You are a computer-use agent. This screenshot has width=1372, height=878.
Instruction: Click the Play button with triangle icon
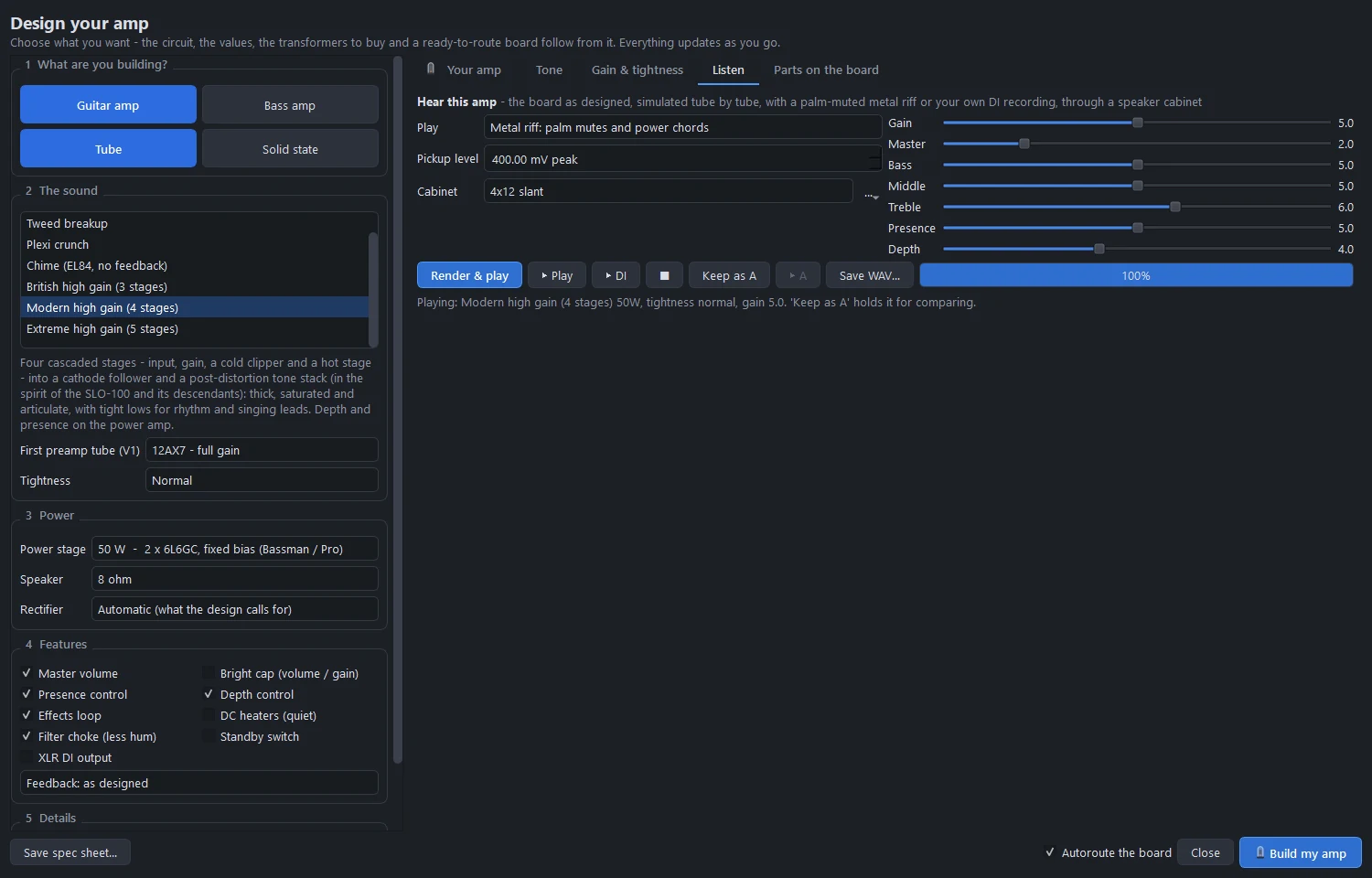point(557,275)
